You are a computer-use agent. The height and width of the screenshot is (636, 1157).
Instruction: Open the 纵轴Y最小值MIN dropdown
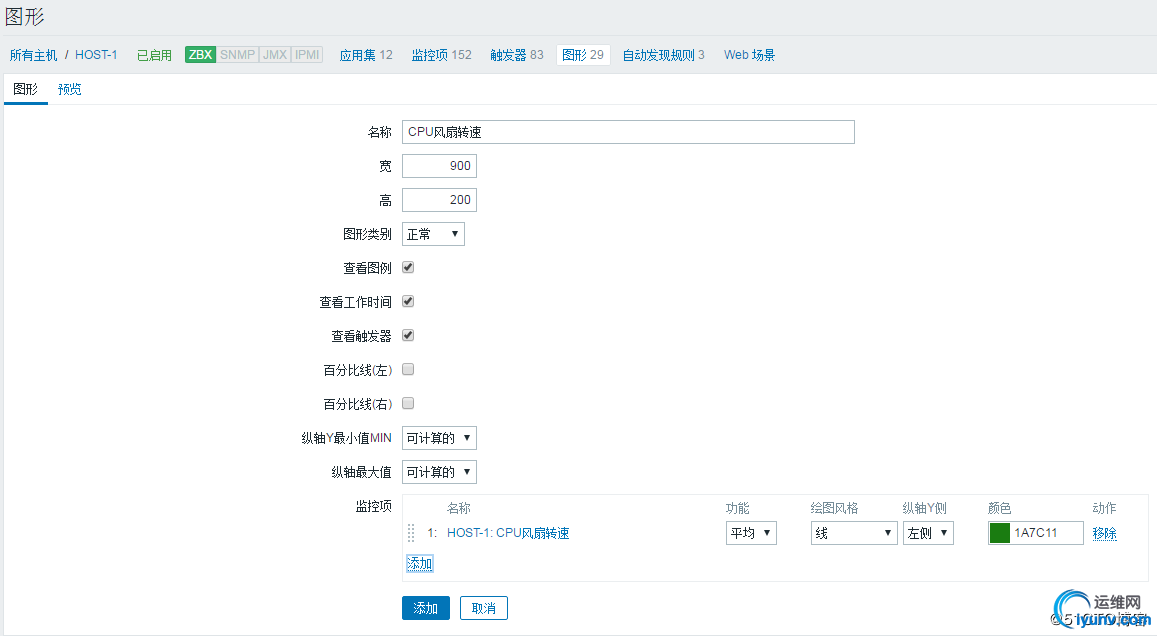tap(438, 437)
